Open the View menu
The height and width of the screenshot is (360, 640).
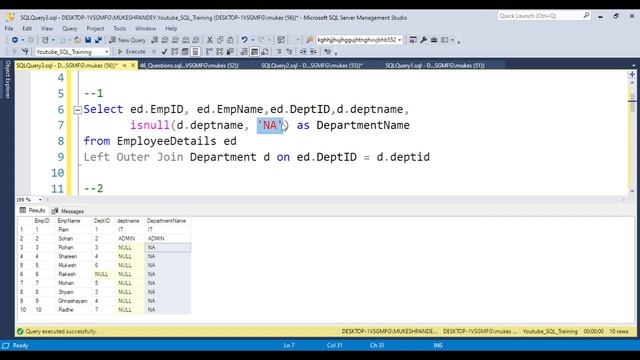pyautogui.click(x=47, y=29)
